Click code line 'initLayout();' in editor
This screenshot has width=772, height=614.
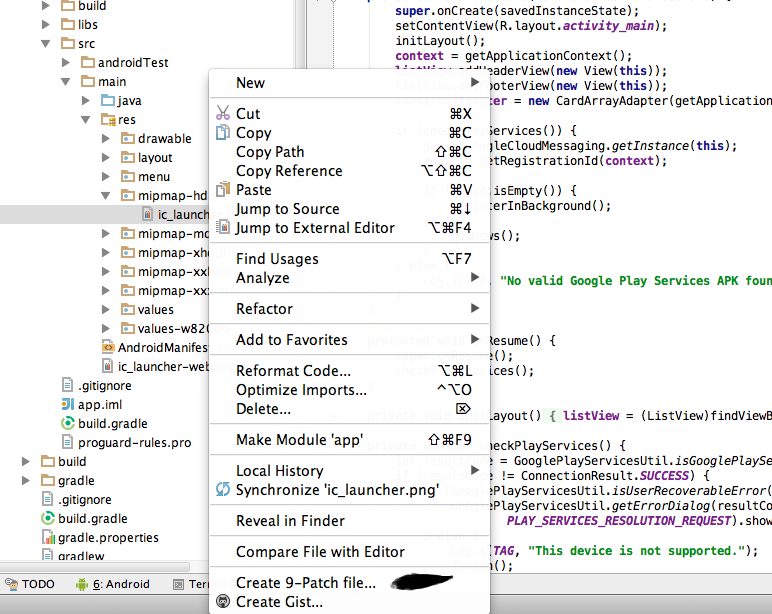440,40
